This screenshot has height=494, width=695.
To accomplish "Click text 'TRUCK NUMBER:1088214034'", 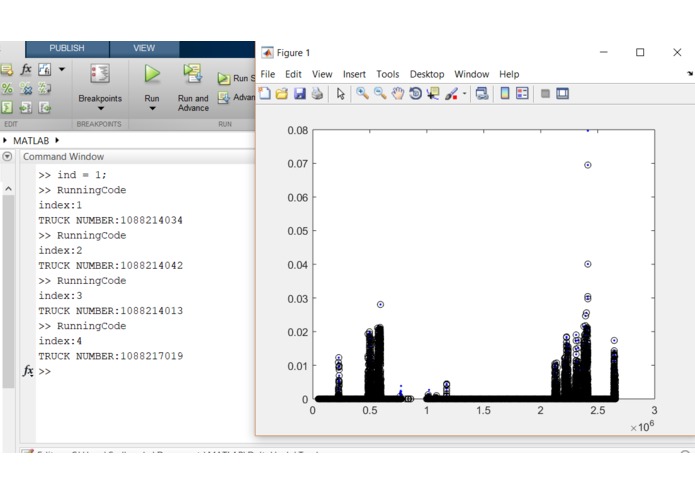I will pyautogui.click(x=110, y=220).
